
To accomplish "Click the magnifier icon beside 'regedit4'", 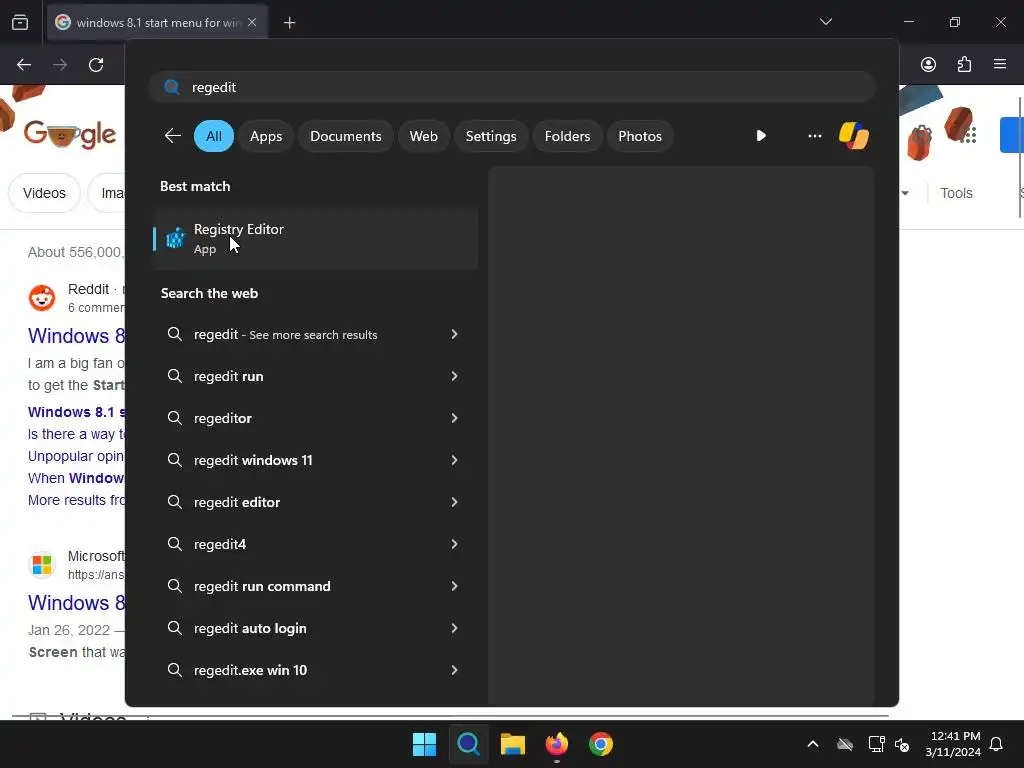I will [x=174, y=544].
